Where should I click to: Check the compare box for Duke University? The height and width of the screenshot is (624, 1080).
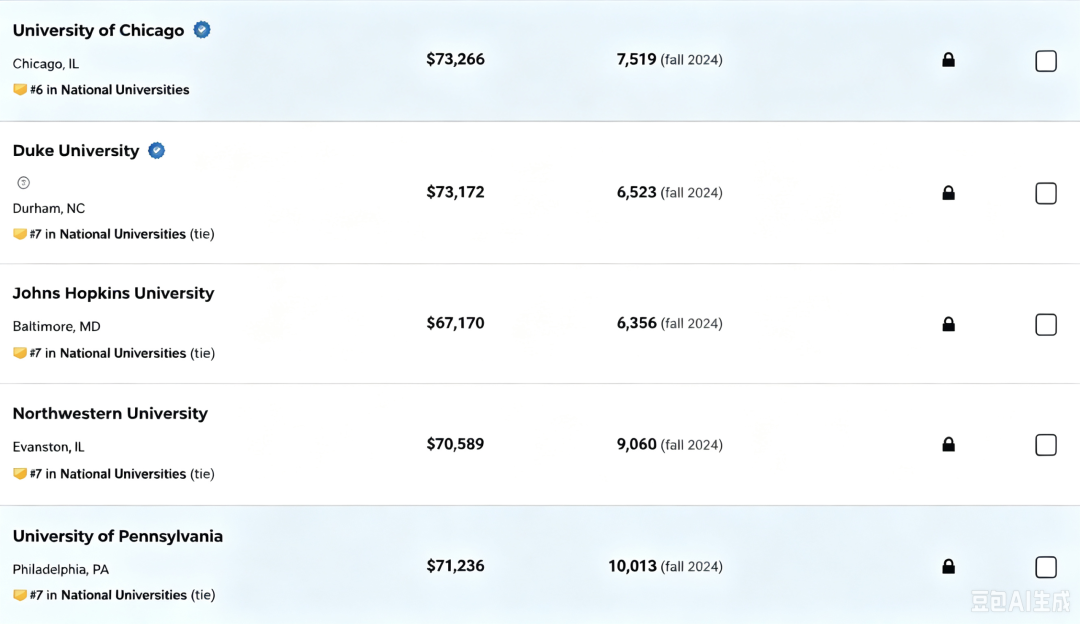1046,193
